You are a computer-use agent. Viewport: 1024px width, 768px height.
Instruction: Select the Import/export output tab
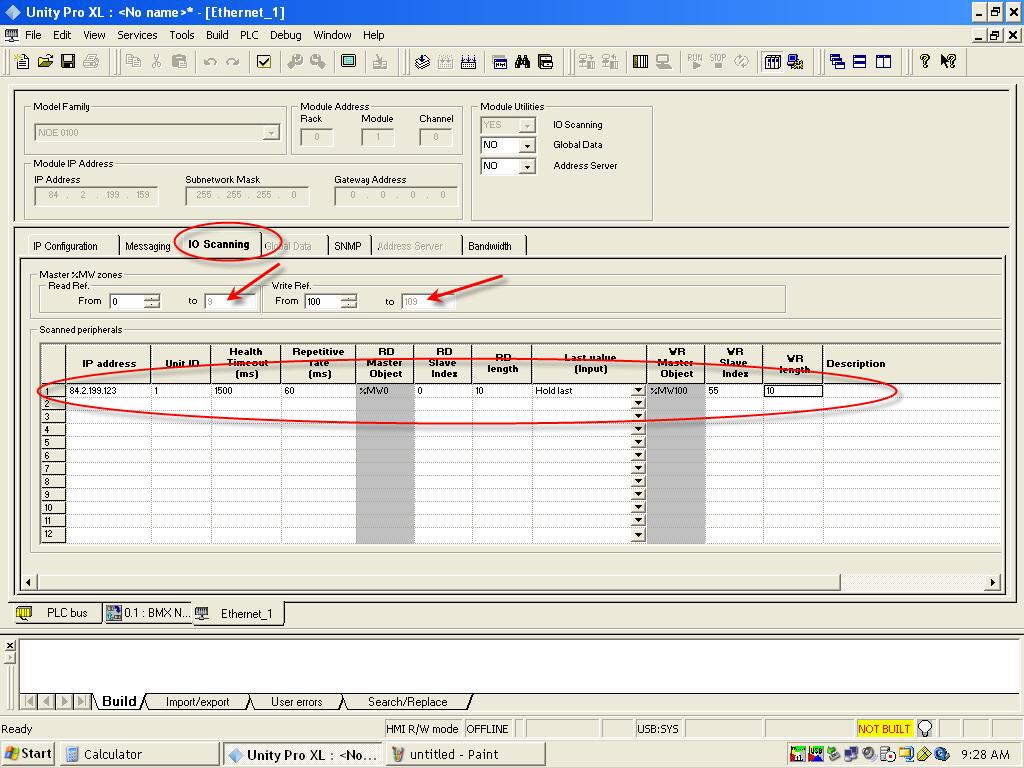click(x=197, y=702)
